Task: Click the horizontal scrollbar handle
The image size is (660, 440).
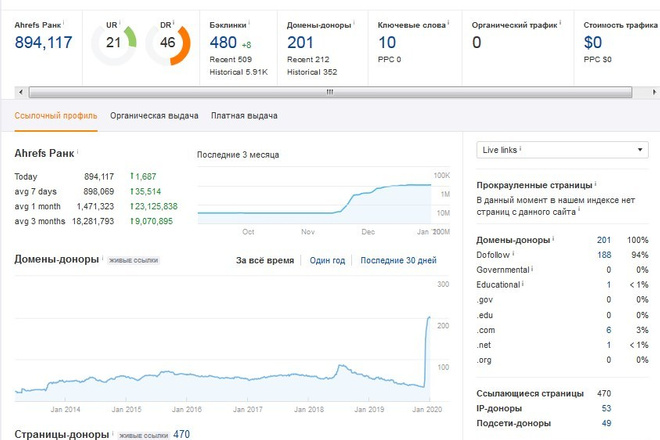Action: [330, 92]
